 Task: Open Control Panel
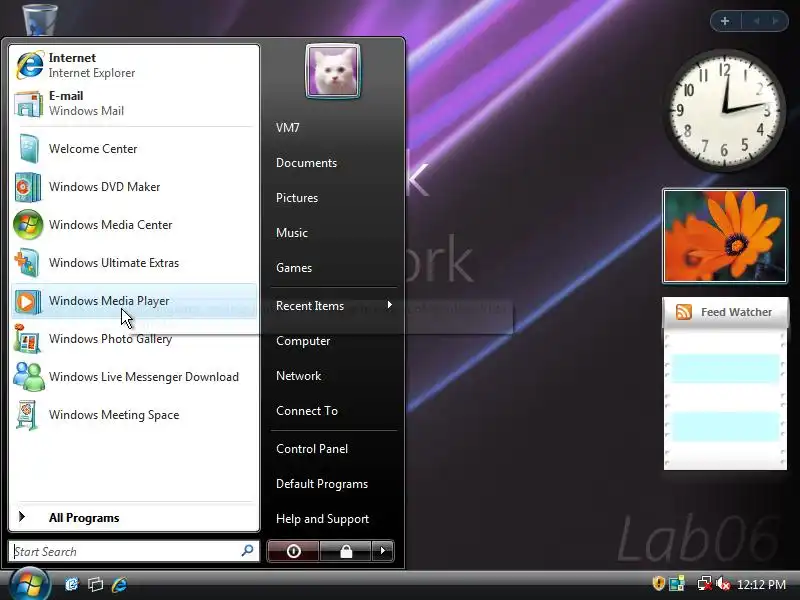point(312,449)
